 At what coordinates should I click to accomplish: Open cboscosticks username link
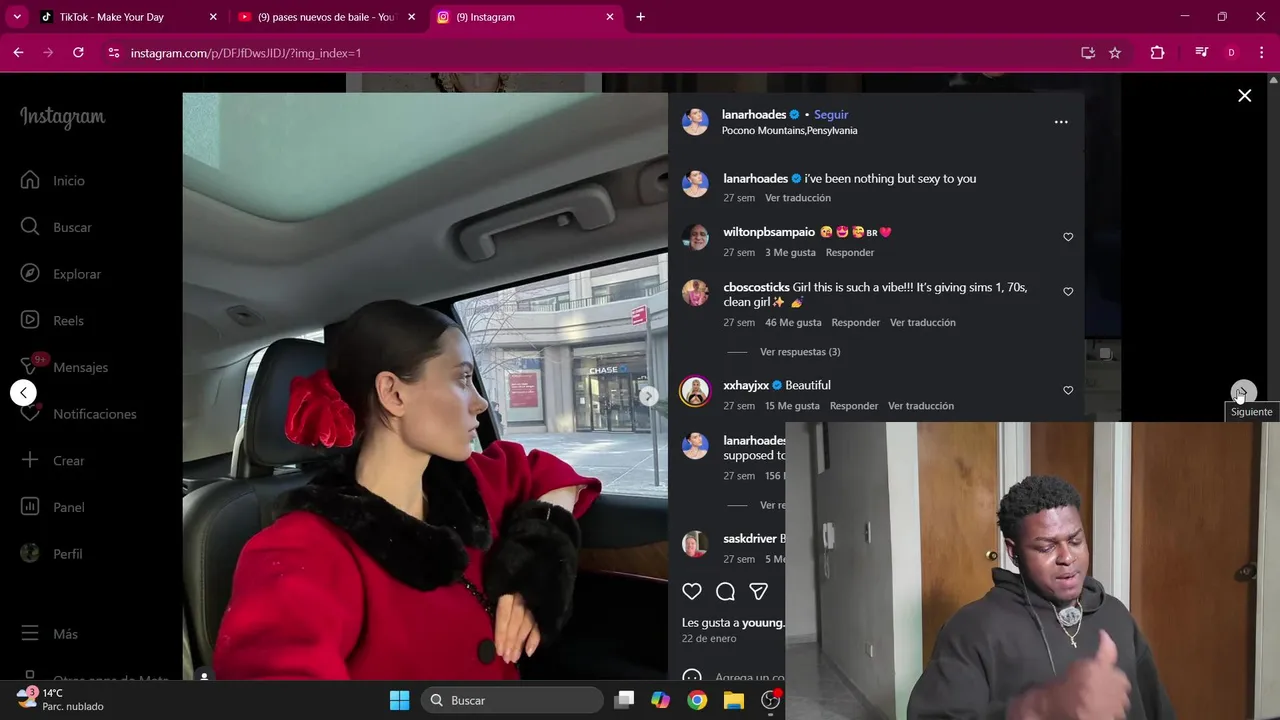point(756,288)
